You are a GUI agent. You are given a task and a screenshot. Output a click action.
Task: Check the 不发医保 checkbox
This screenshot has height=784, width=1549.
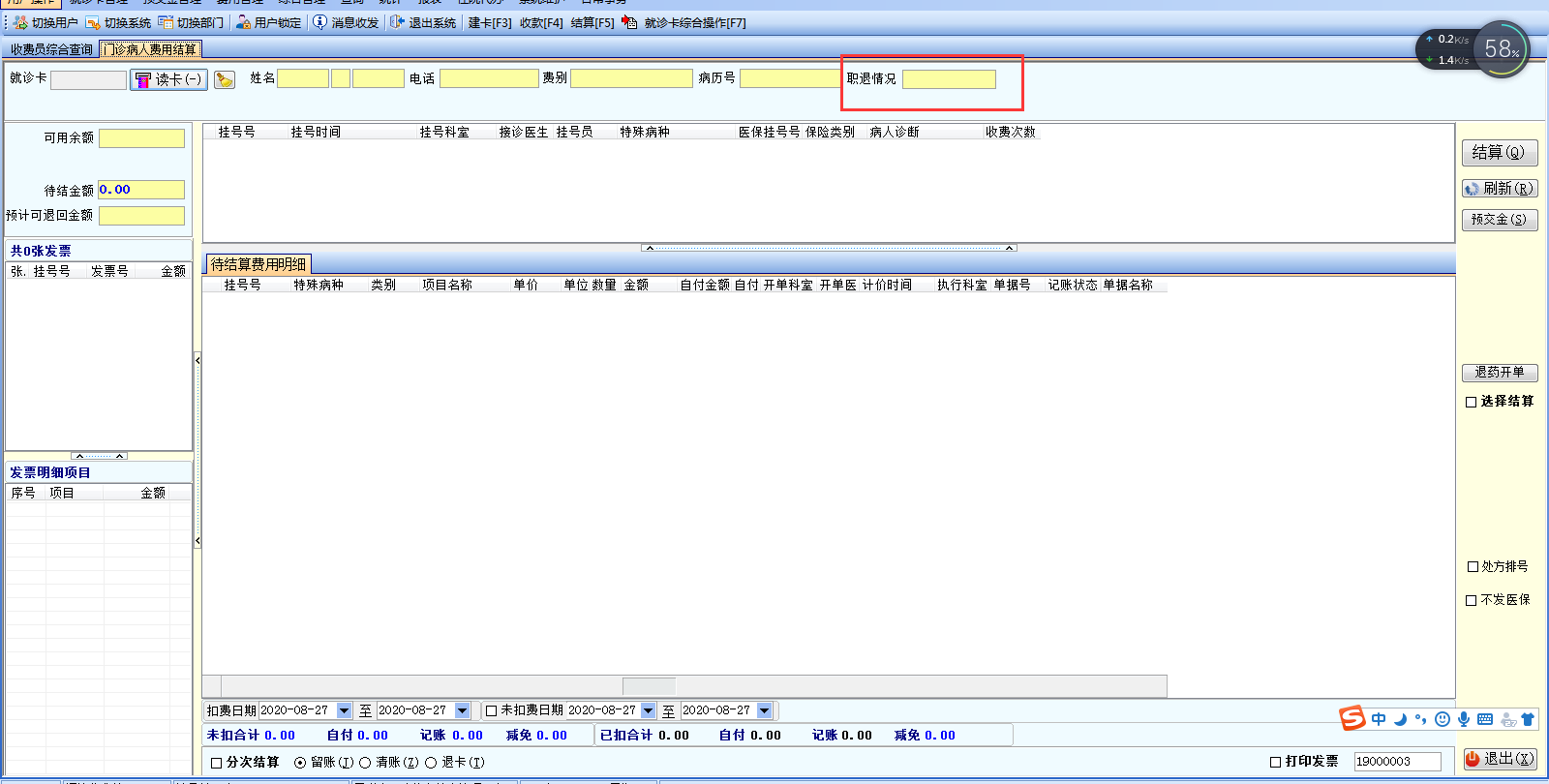click(1472, 600)
